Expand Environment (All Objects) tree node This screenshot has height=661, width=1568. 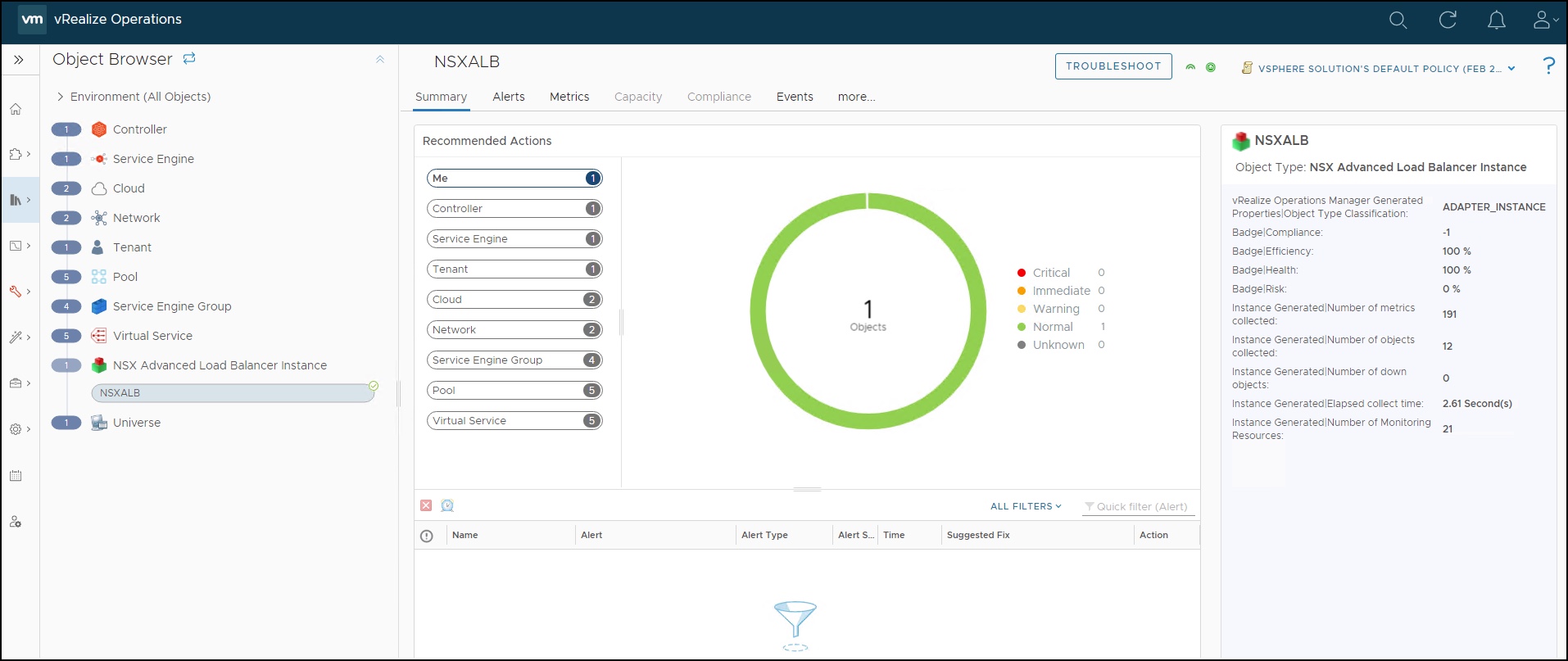[60, 97]
